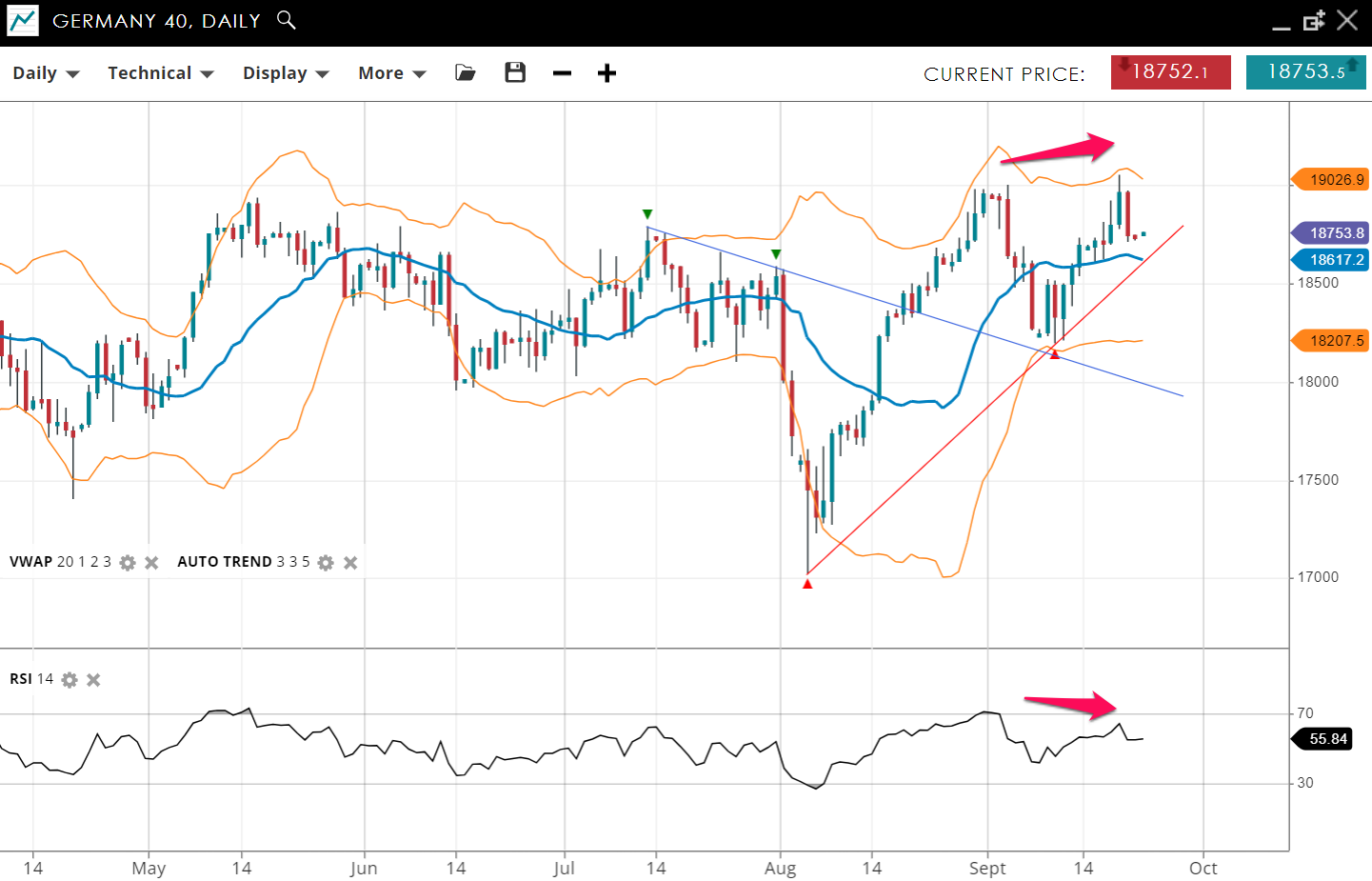This screenshot has height=881, width=1372.
Task: Click the red sell price 18752.1
Action: (x=1170, y=72)
